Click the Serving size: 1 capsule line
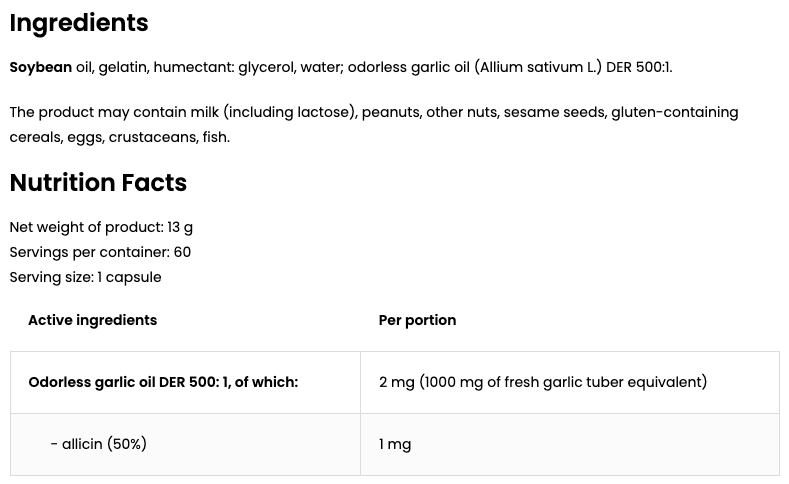Image resolution: width=789 pixels, height=484 pixels. tap(85, 277)
